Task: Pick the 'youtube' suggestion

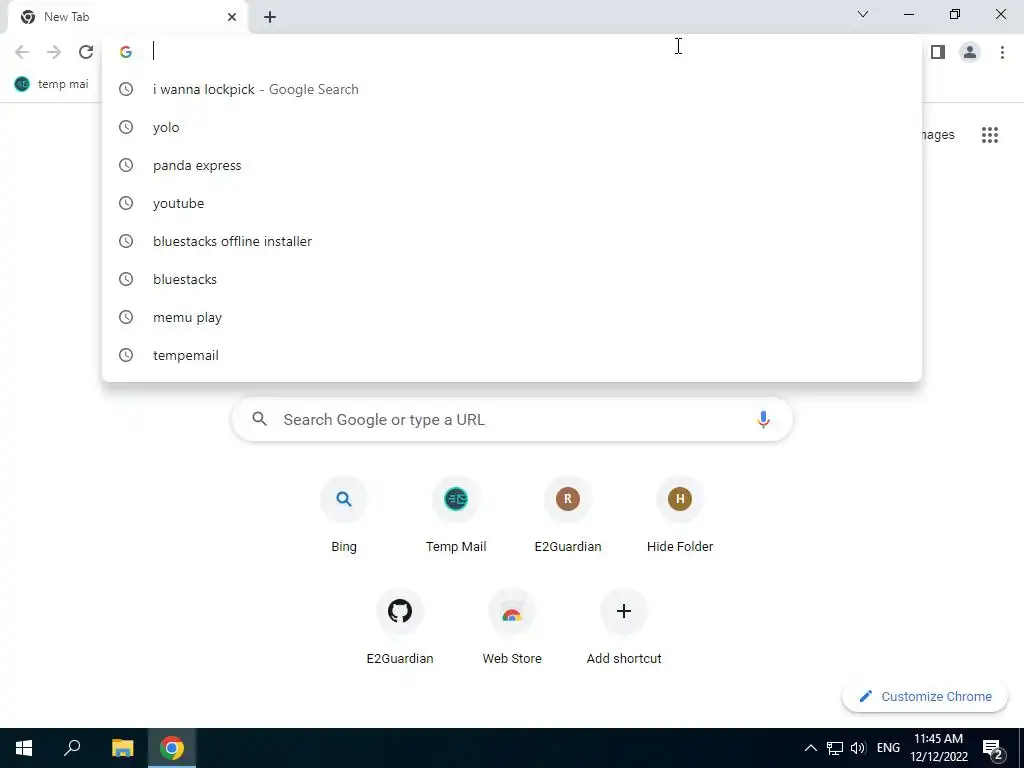Action: click(x=511, y=203)
